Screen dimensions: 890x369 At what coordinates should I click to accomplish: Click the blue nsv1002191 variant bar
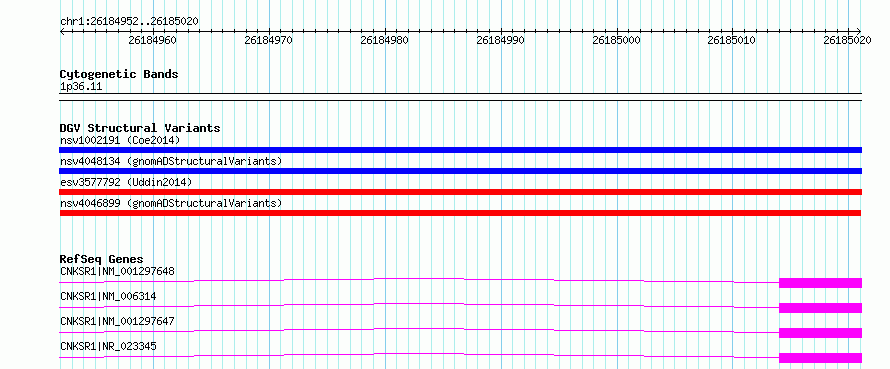pyautogui.click(x=460, y=150)
